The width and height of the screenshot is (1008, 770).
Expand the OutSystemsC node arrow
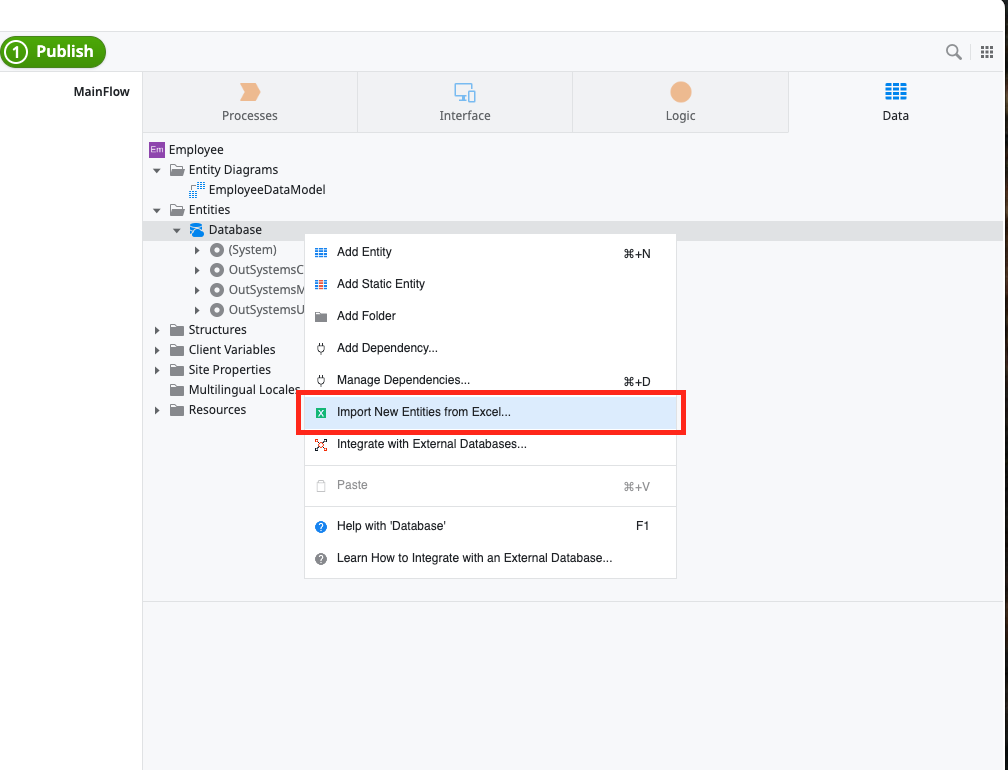tap(197, 270)
